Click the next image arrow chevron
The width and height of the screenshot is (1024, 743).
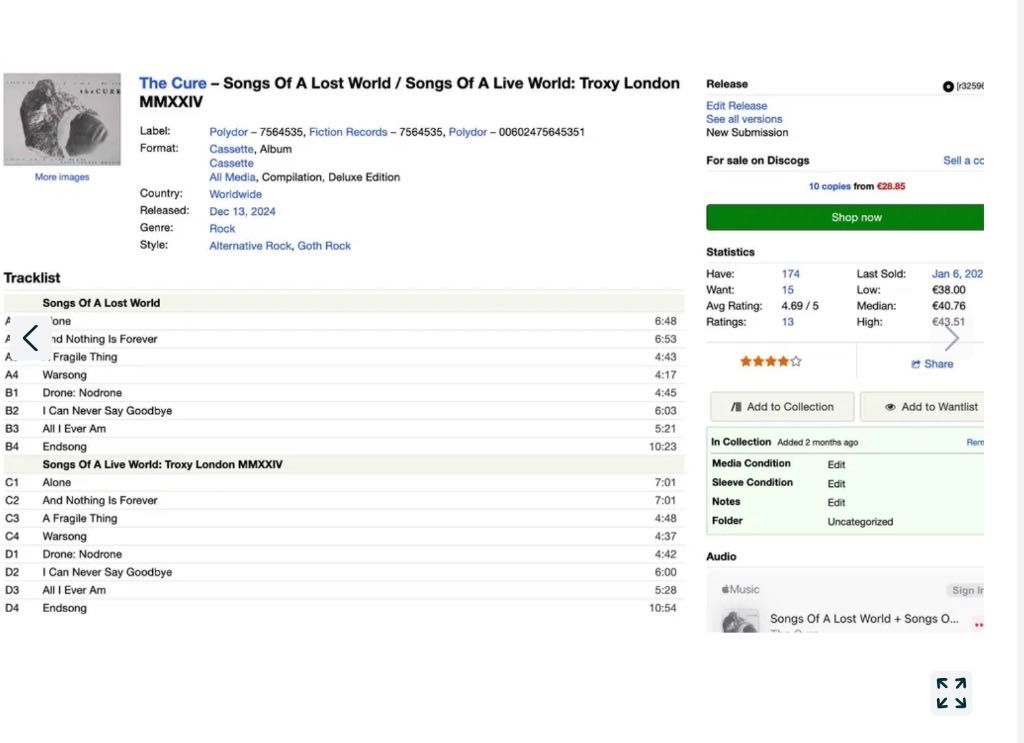click(951, 338)
